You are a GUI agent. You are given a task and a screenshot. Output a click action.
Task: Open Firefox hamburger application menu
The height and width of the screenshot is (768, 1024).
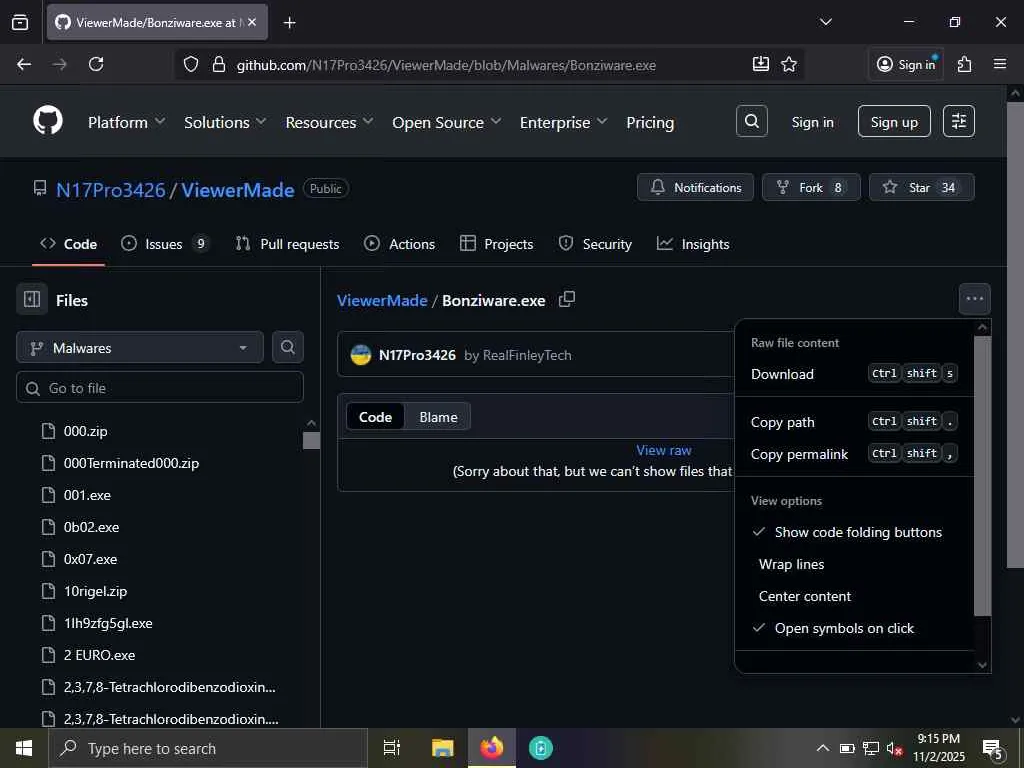tap(1000, 65)
